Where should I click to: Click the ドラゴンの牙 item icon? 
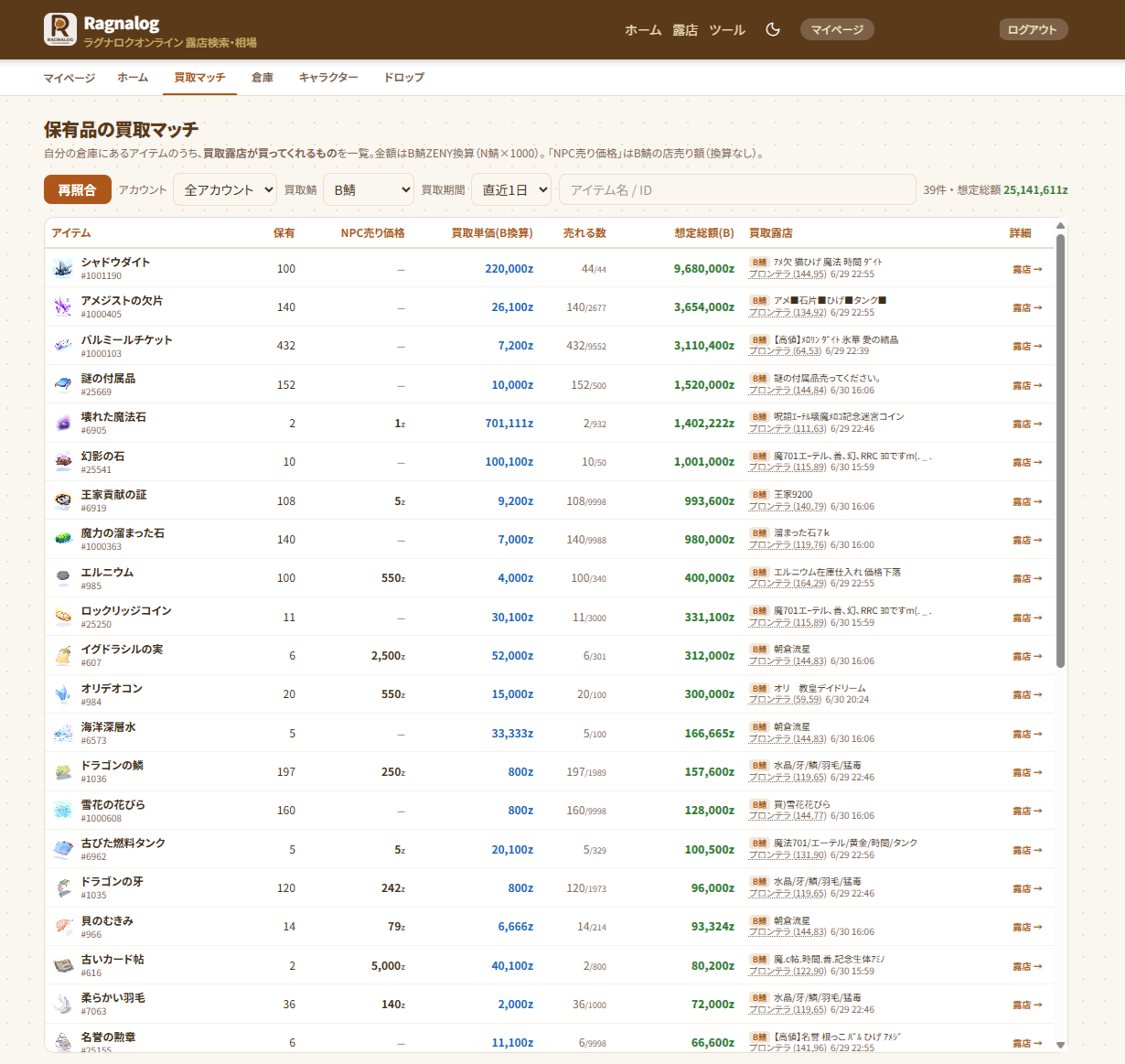click(x=63, y=888)
